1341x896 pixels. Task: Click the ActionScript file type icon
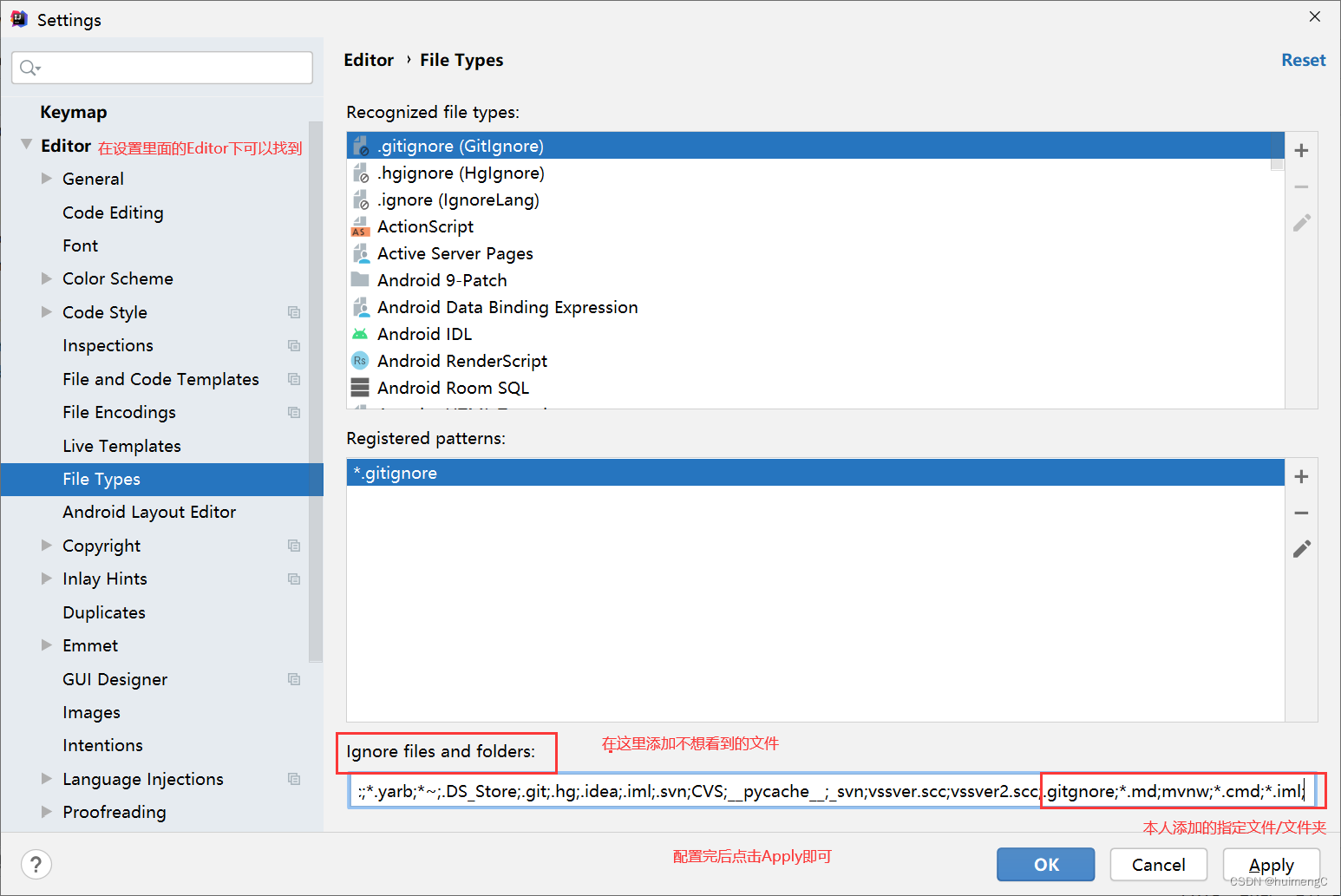[360, 226]
